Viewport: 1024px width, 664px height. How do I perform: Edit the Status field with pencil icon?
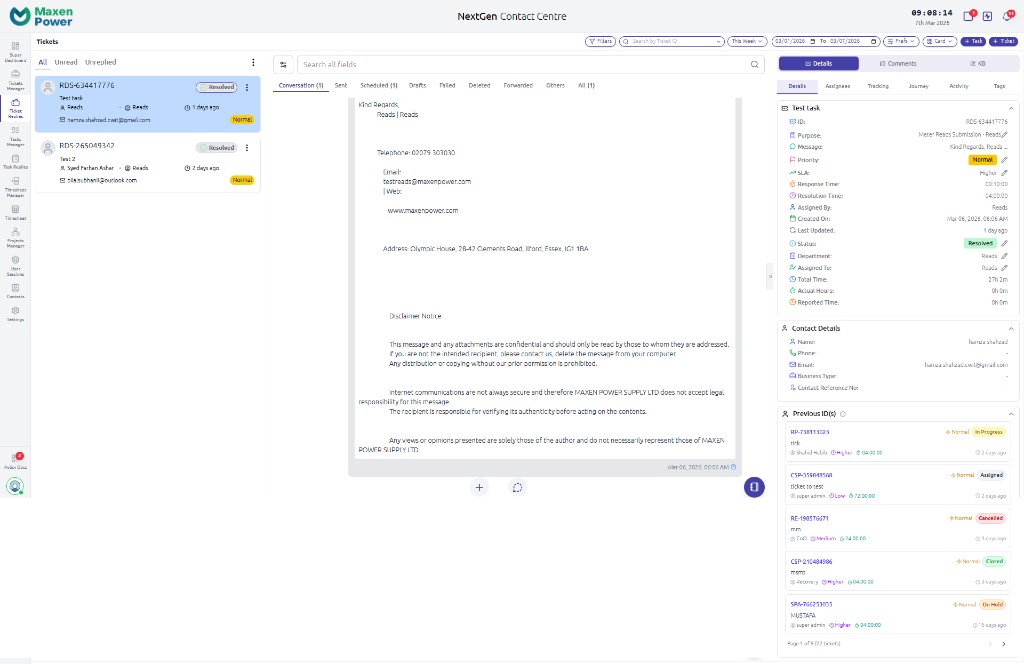pyautogui.click(x=1004, y=243)
